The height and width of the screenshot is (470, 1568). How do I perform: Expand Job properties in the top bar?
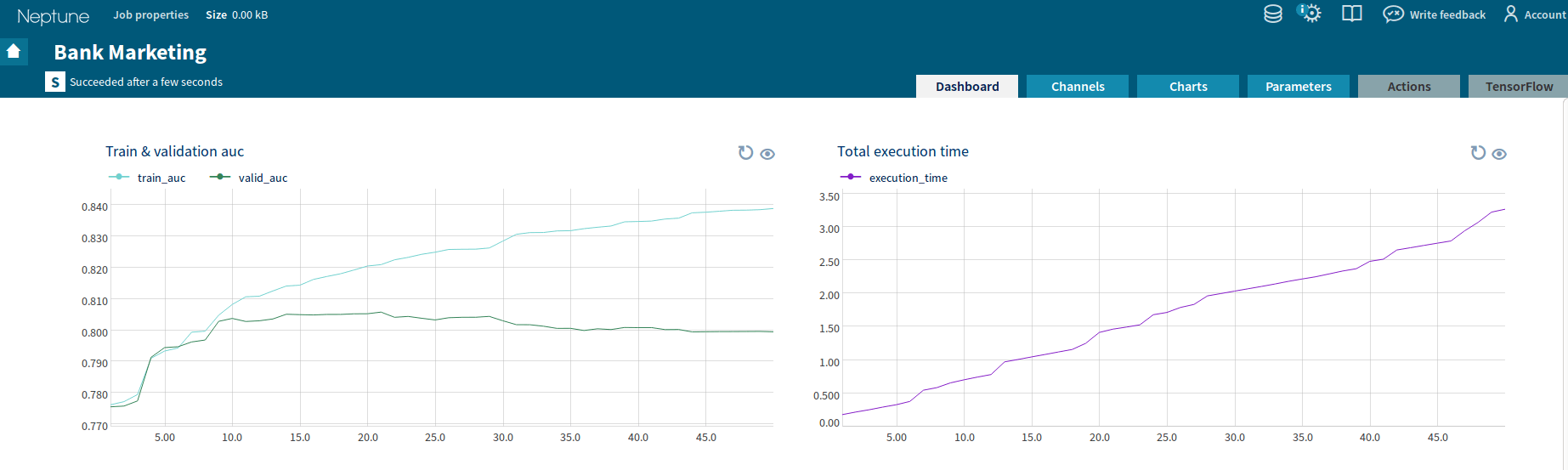(150, 14)
